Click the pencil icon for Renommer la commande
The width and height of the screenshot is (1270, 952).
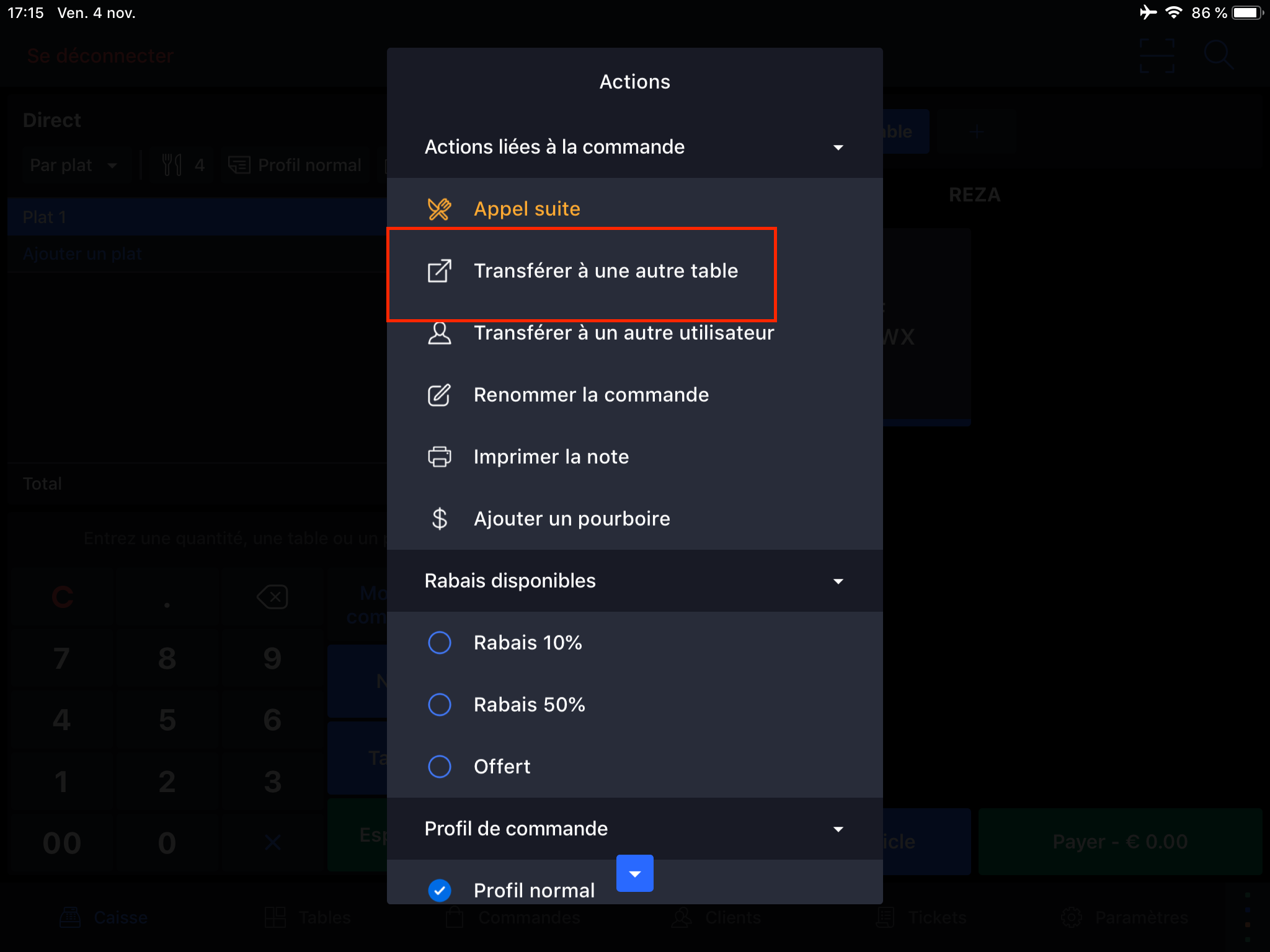pyautogui.click(x=439, y=395)
